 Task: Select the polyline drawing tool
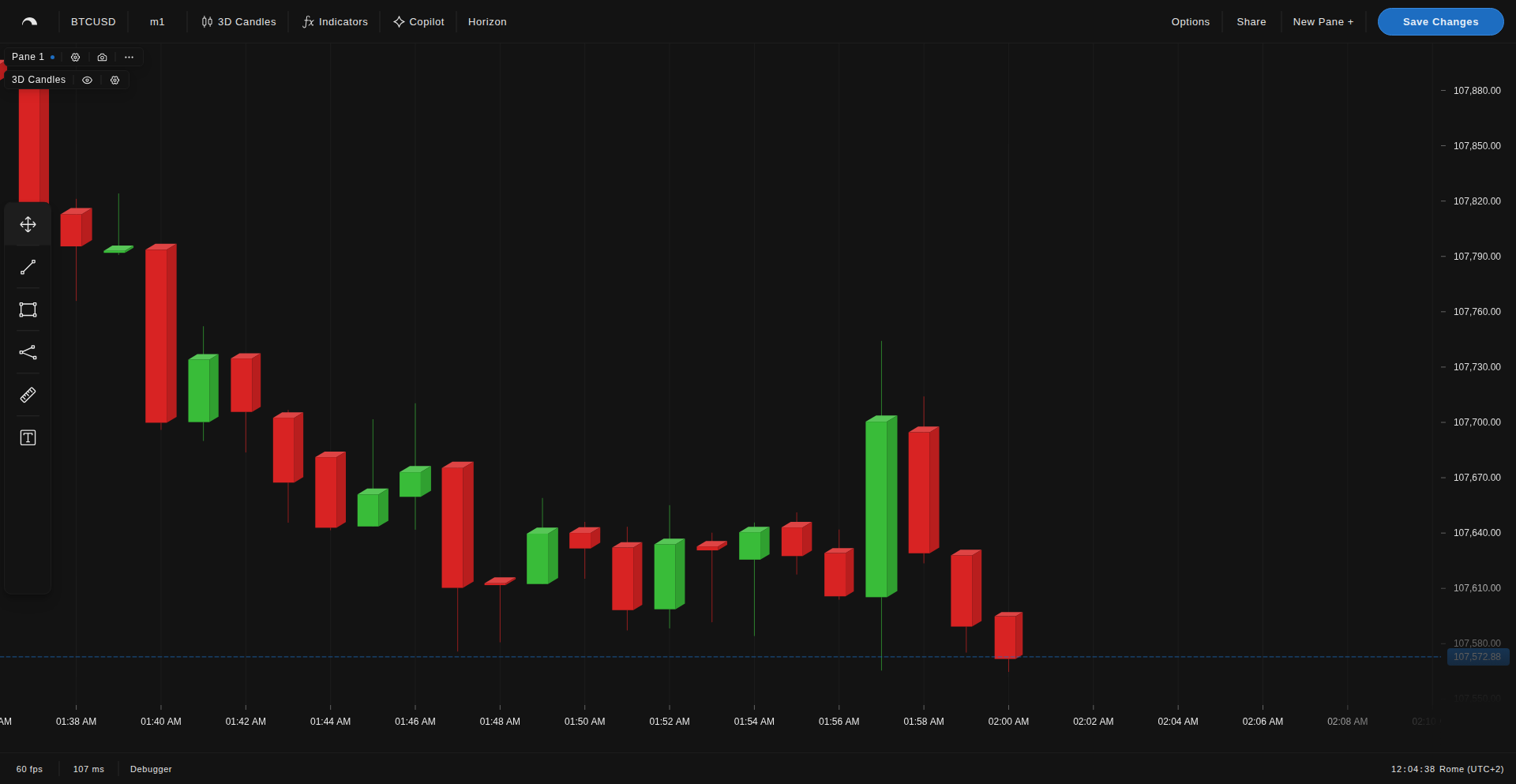point(28,352)
